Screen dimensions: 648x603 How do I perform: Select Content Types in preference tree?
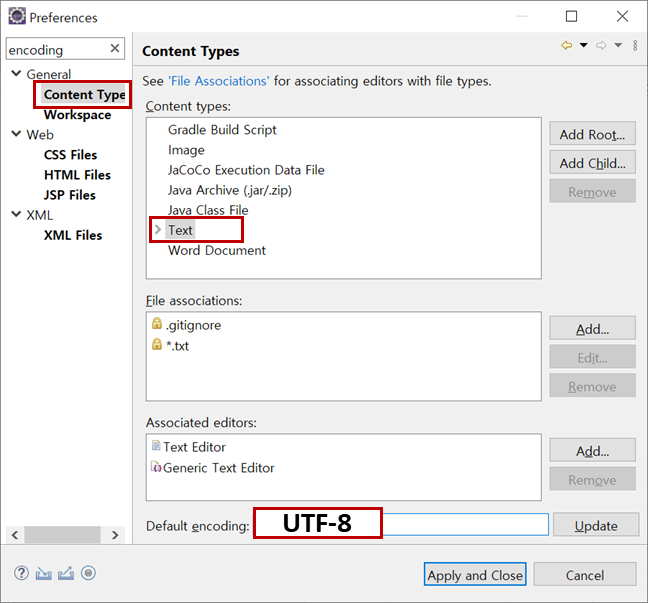84,95
